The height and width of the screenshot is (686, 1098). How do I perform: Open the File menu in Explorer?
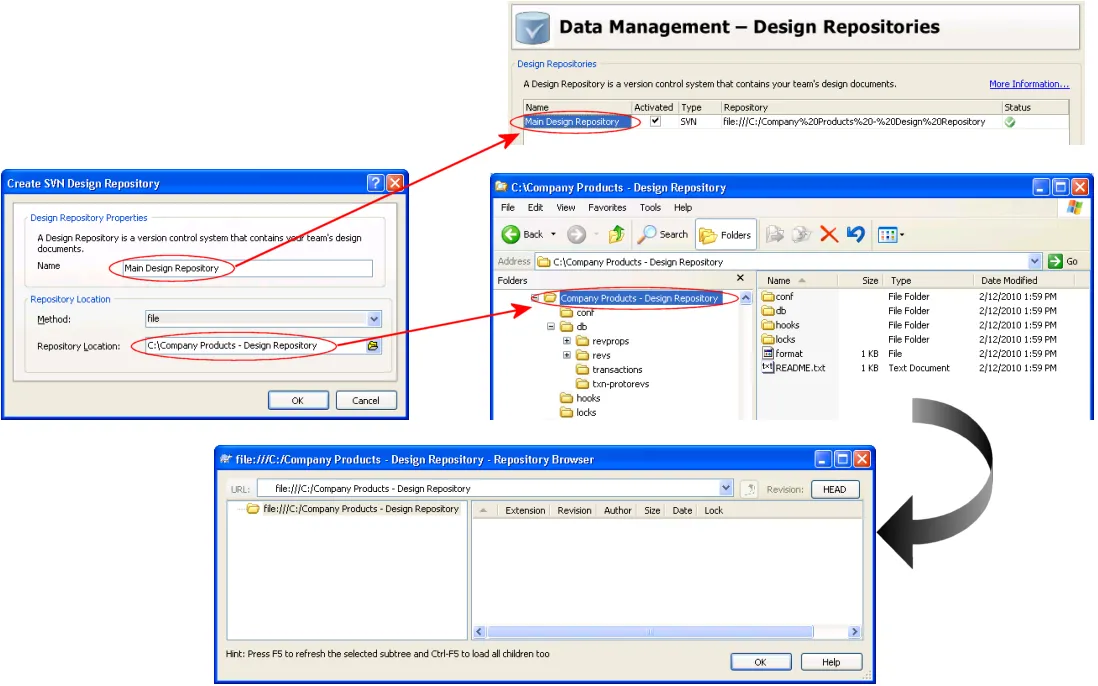[508, 208]
